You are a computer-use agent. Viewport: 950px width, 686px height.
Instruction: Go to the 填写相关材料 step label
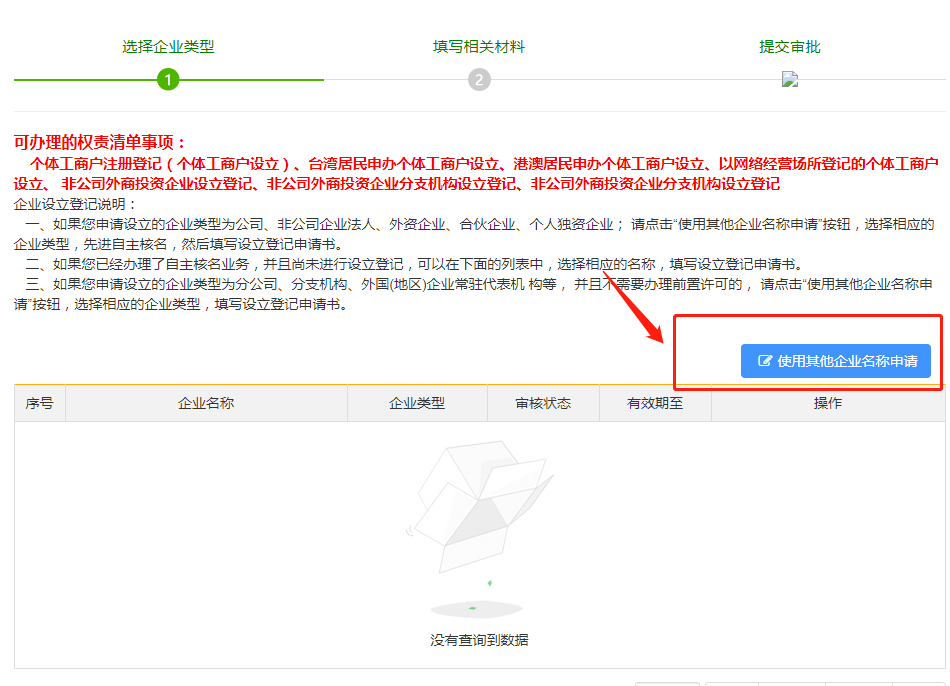[479, 47]
